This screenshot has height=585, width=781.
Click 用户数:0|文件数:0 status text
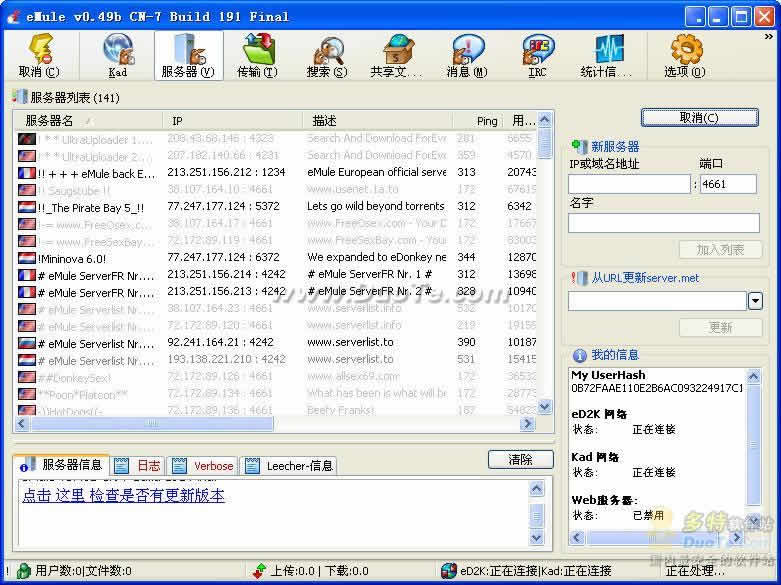[84, 571]
